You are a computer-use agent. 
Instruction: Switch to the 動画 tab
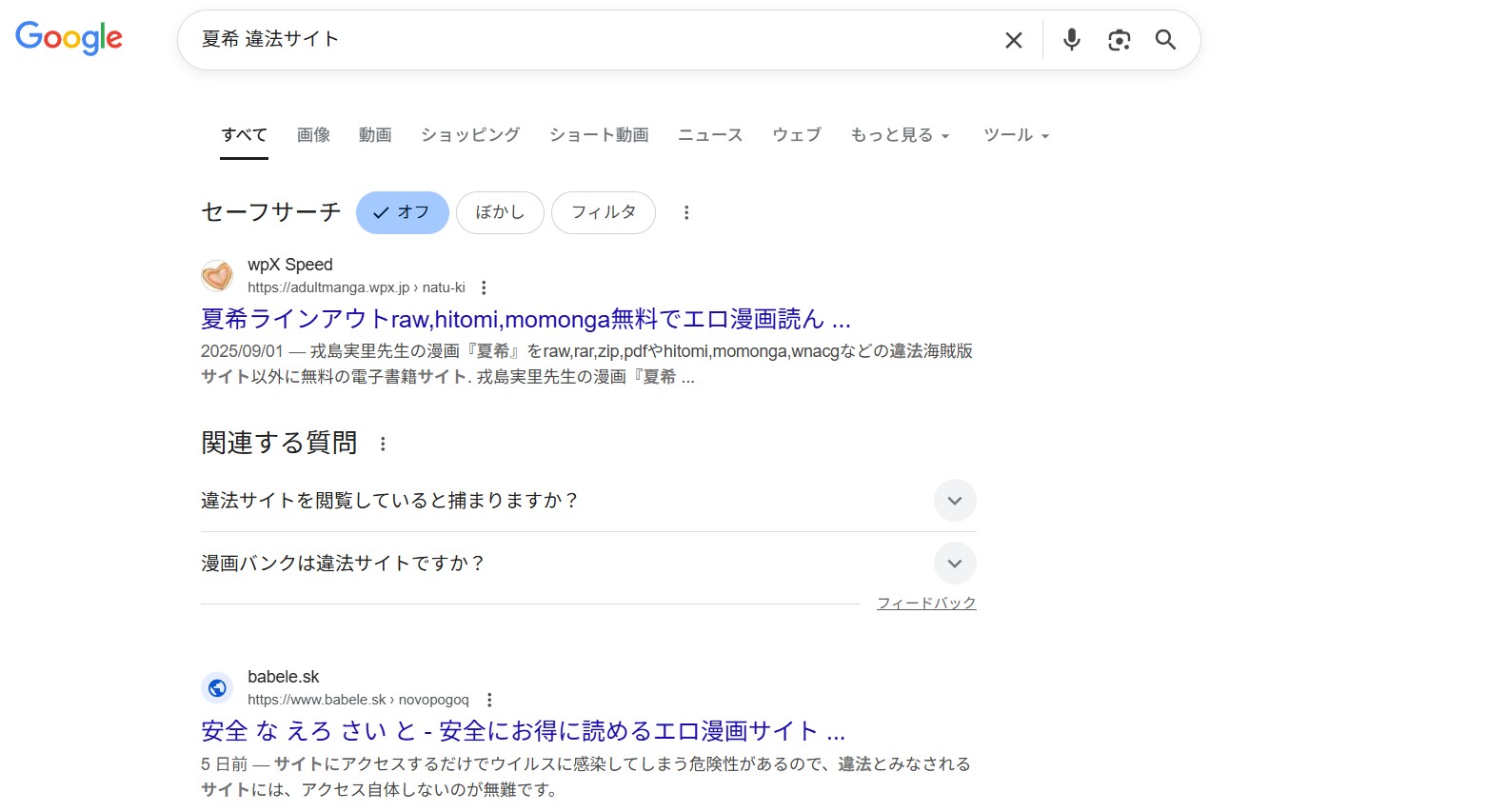[375, 135]
